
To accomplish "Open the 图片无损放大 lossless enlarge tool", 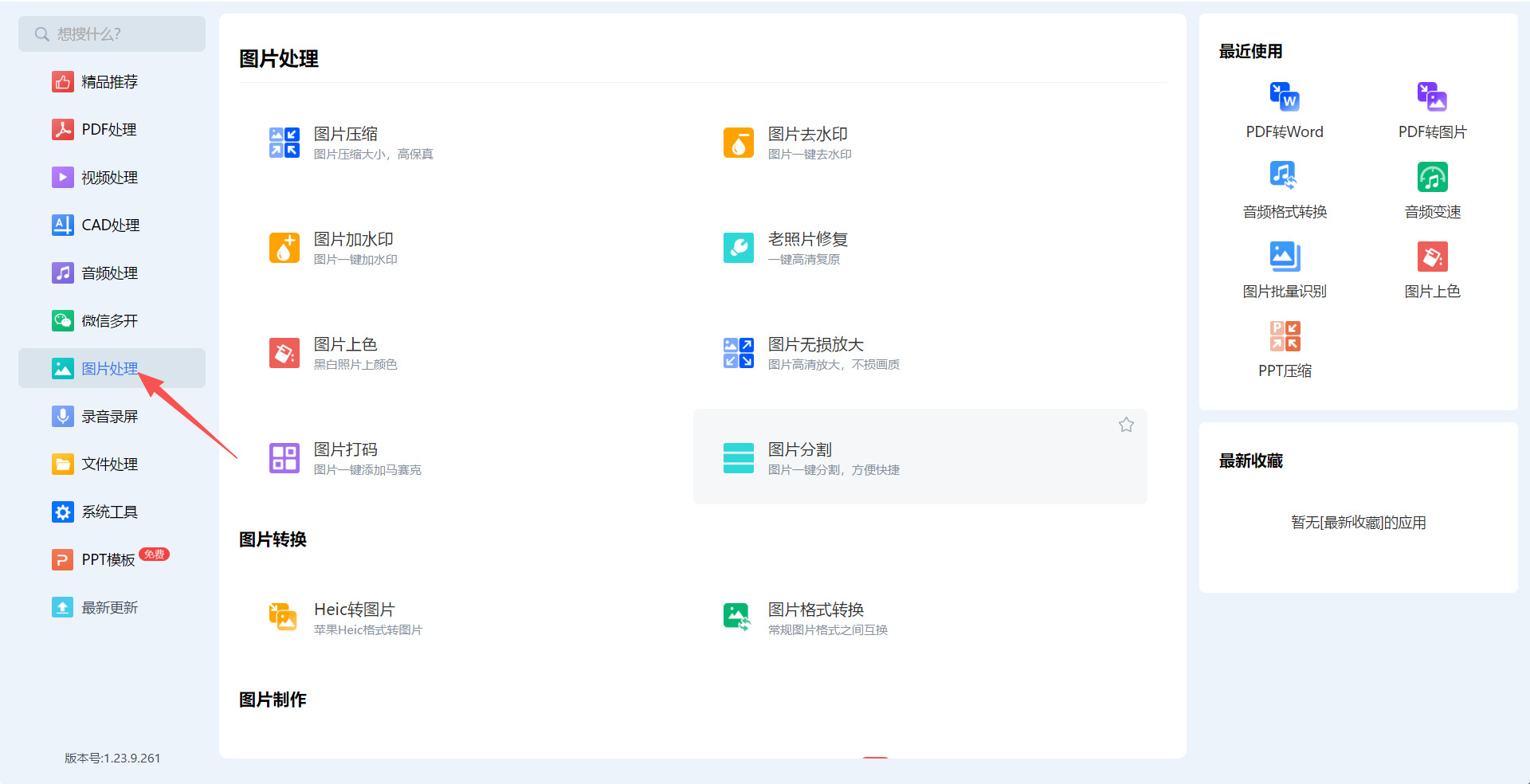I will 811,353.
